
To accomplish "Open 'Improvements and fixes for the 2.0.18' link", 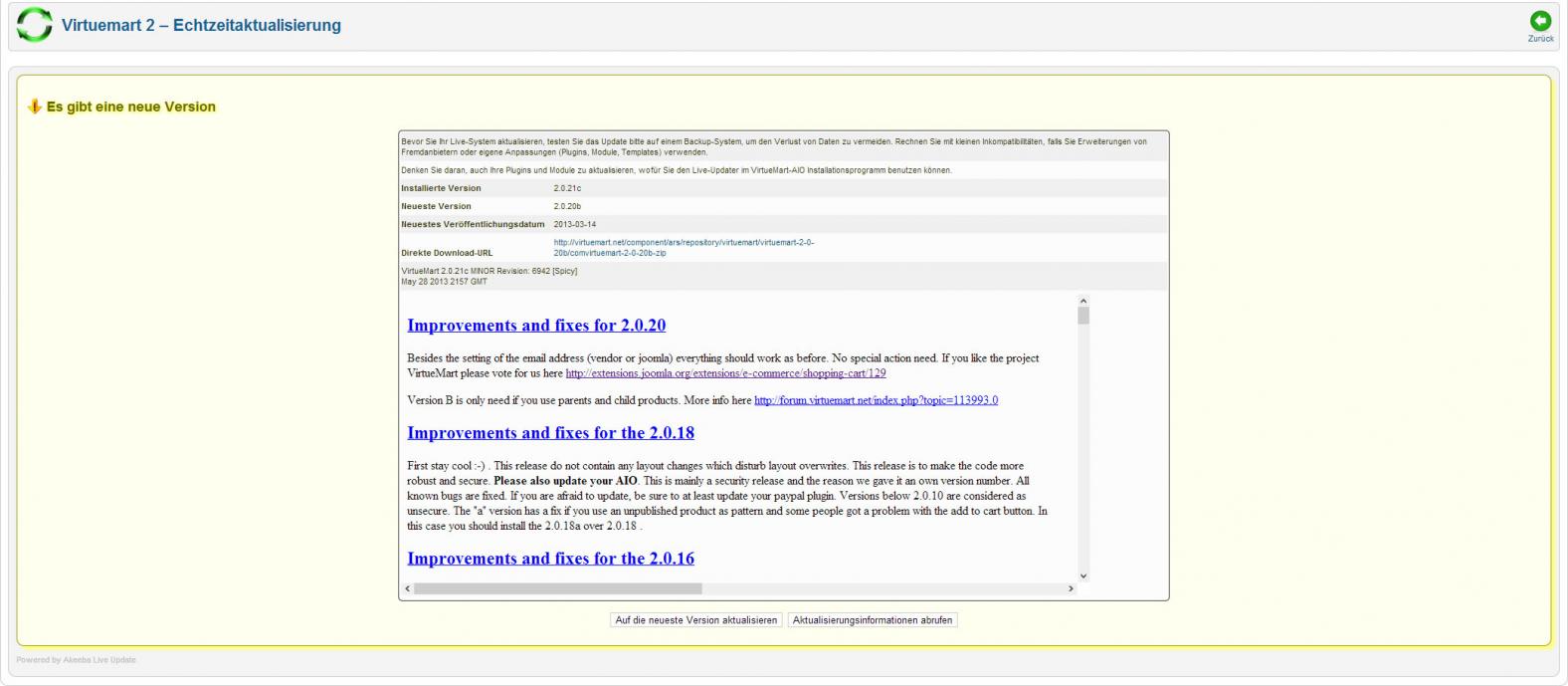I will 550,433.
